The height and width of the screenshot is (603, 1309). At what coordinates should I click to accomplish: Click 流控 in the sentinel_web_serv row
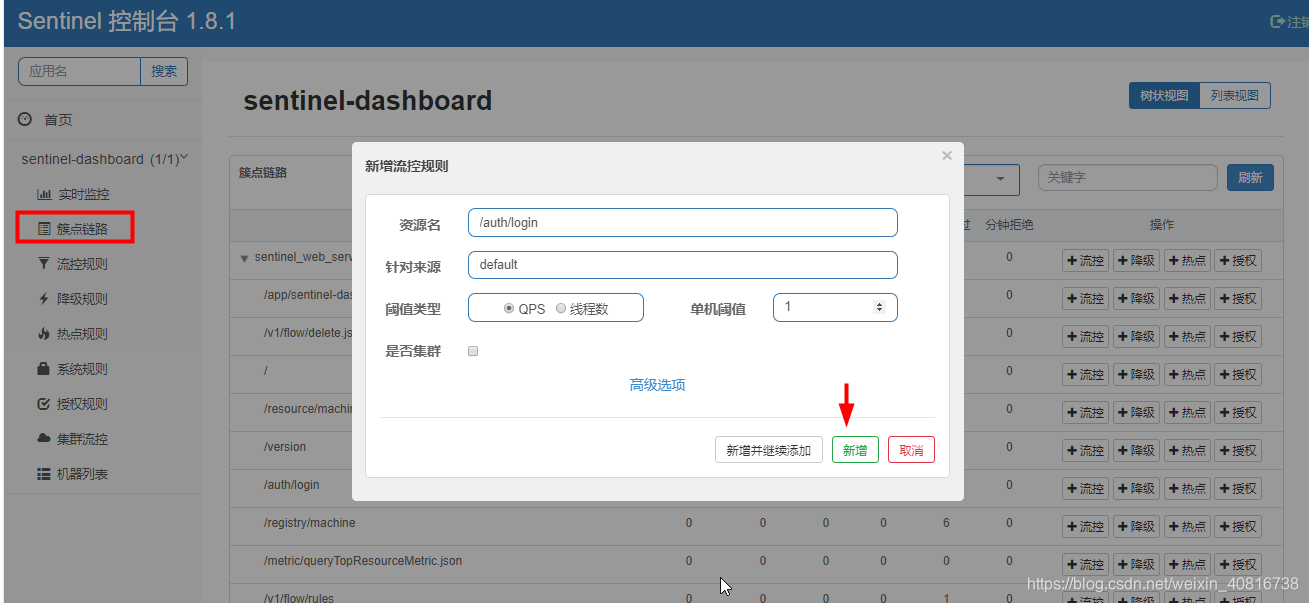tap(1085, 260)
